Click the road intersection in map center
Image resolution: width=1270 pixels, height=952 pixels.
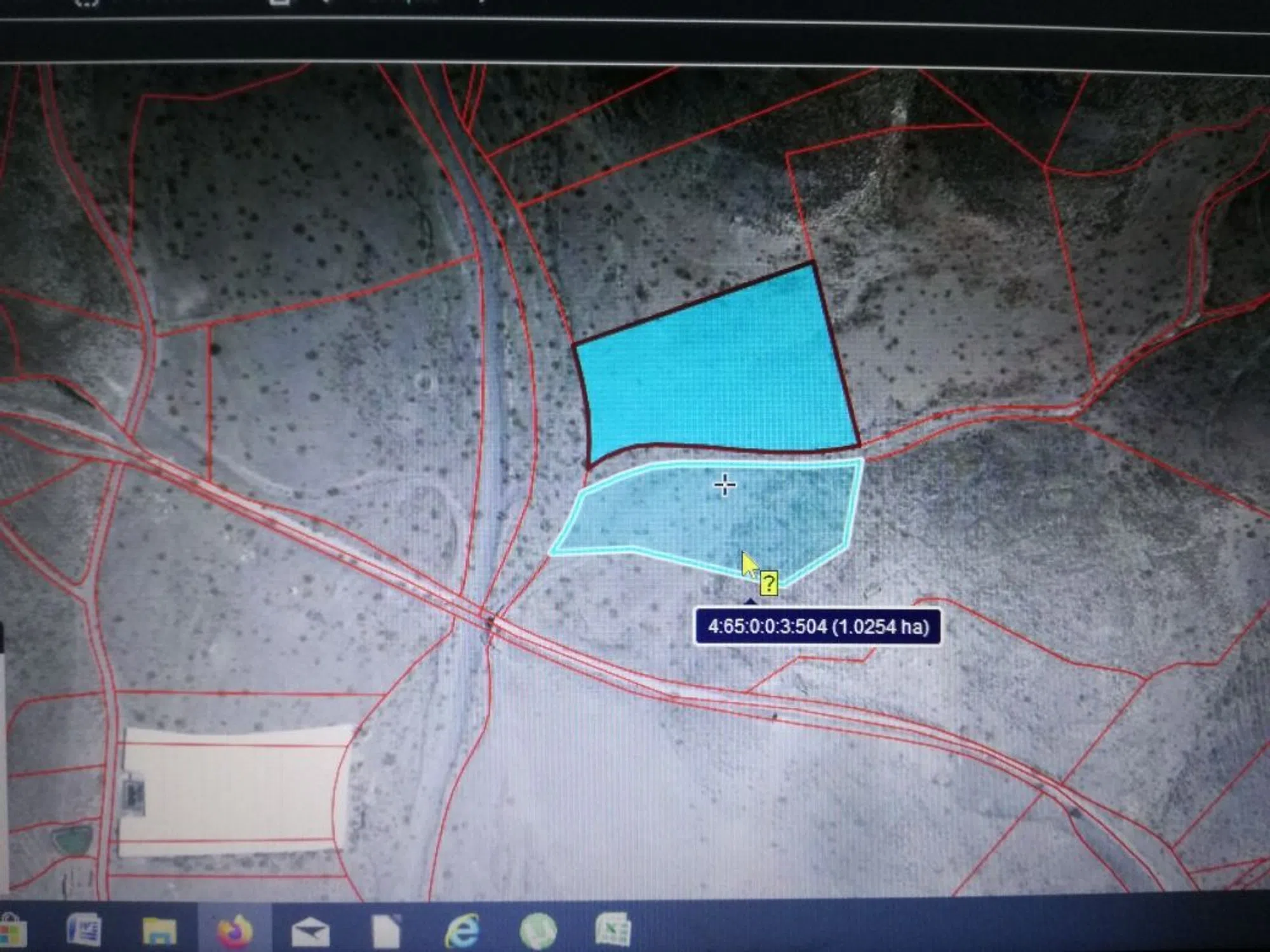pos(489,622)
